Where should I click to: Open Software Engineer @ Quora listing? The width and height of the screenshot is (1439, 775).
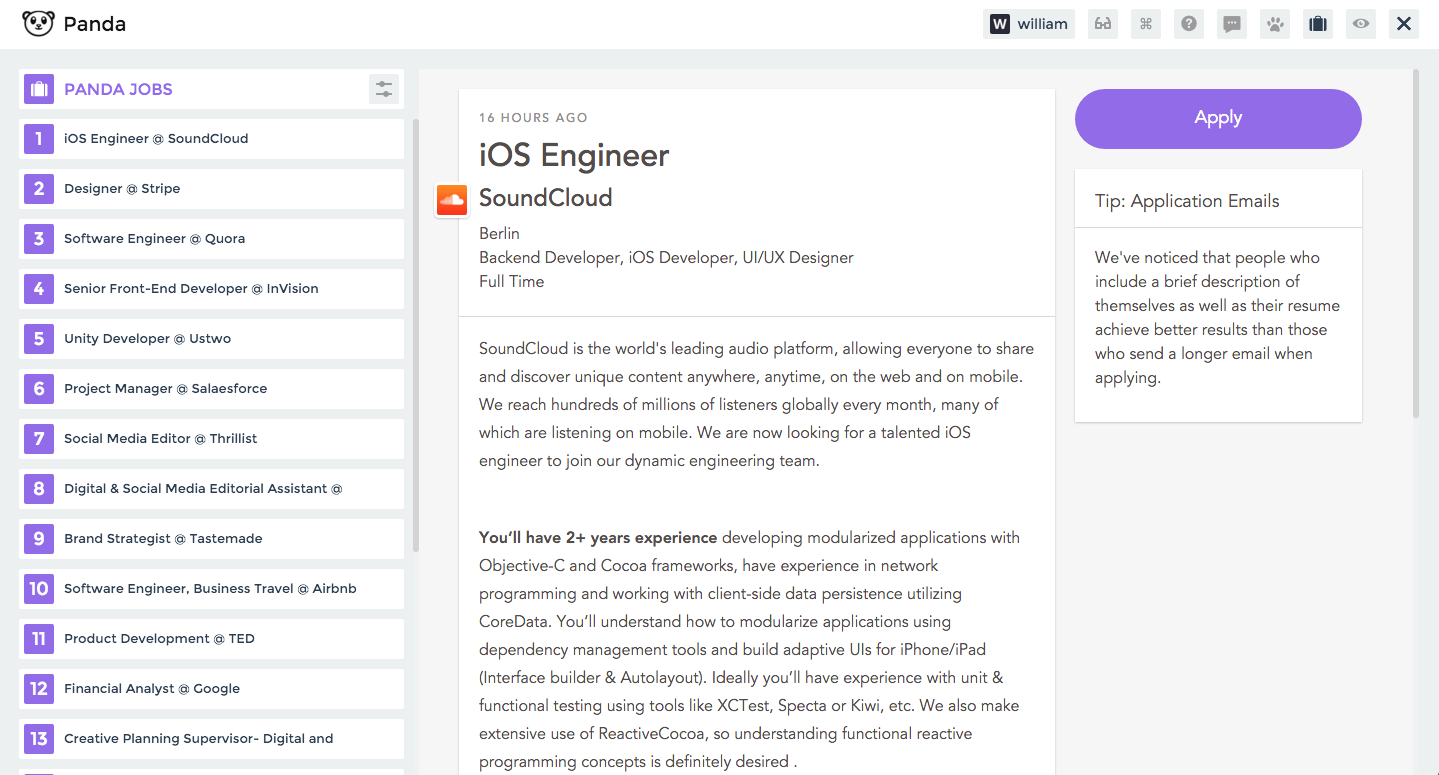pos(212,239)
